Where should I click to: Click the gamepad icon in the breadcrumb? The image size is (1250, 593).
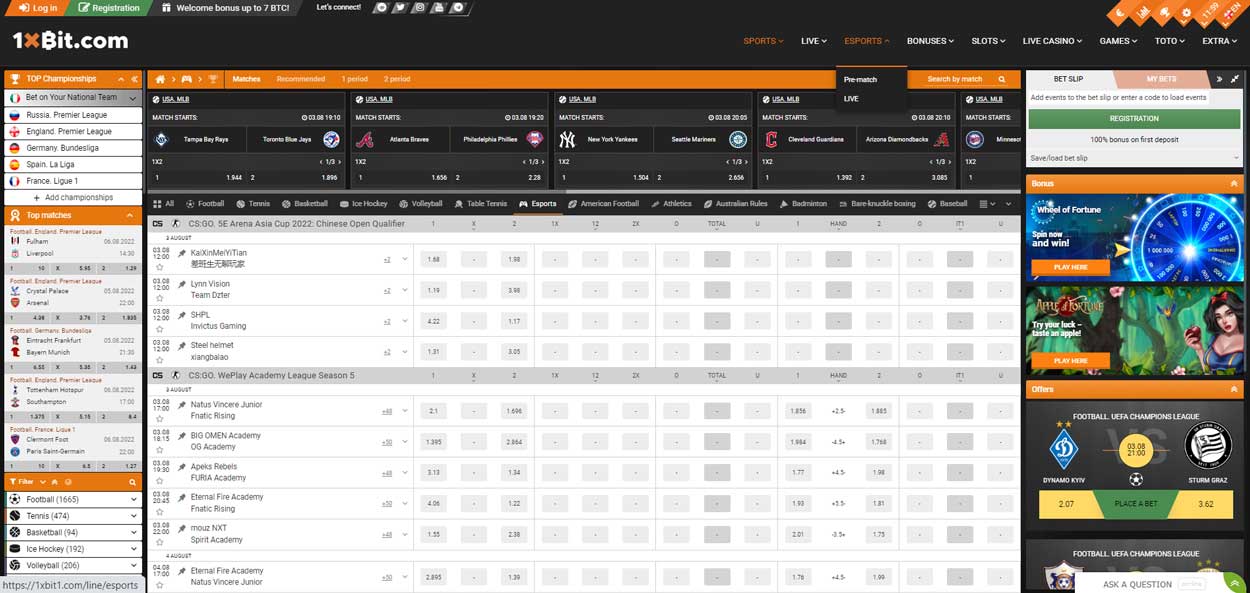click(x=186, y=79)
